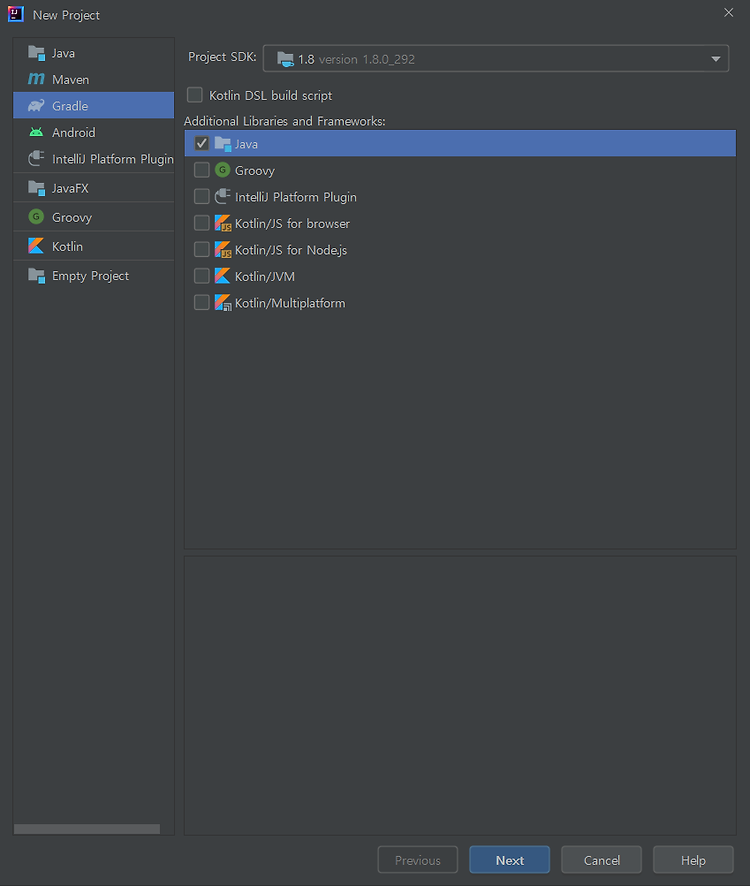Enable Kotlin DSL build script checkbox
The height and width of the screenshot is (886, 750).
[x=195, y=95]
